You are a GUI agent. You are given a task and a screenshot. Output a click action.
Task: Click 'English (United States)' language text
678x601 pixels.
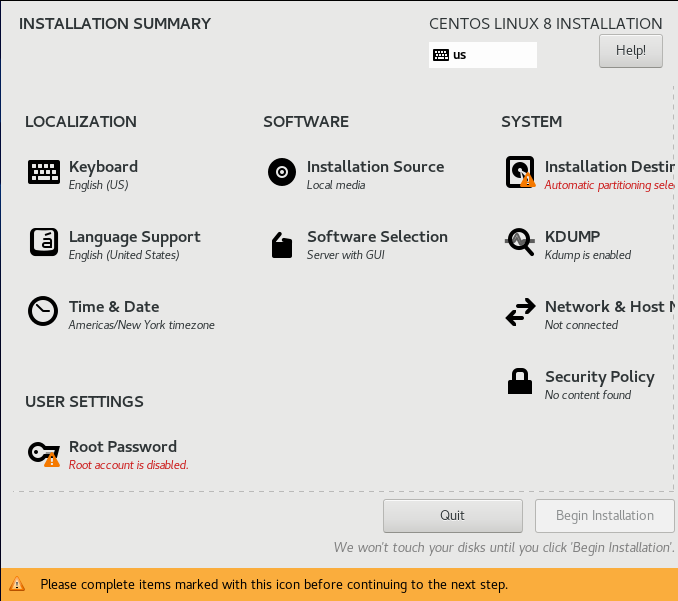click(x=124, y=255)
